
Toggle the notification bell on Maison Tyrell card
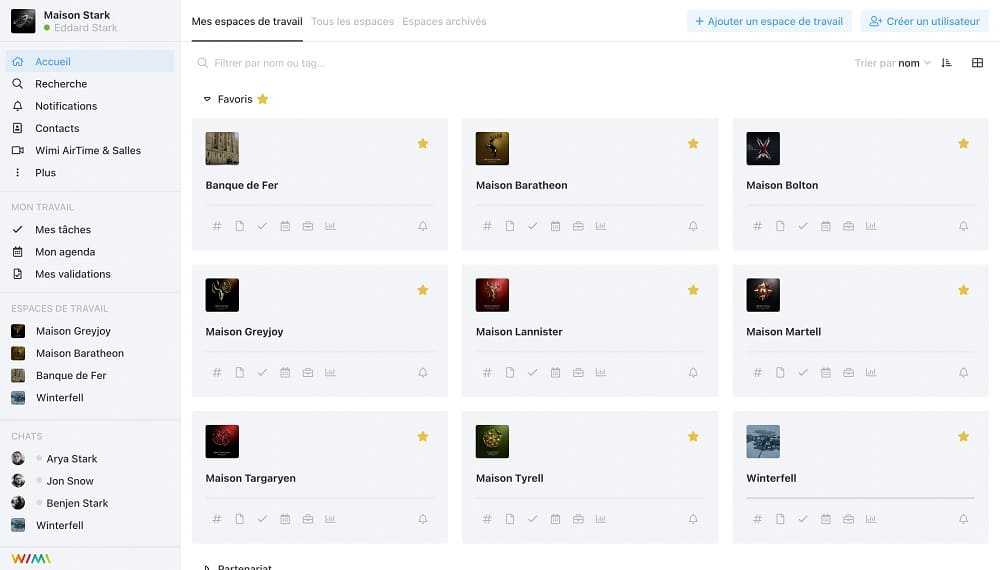693,519
